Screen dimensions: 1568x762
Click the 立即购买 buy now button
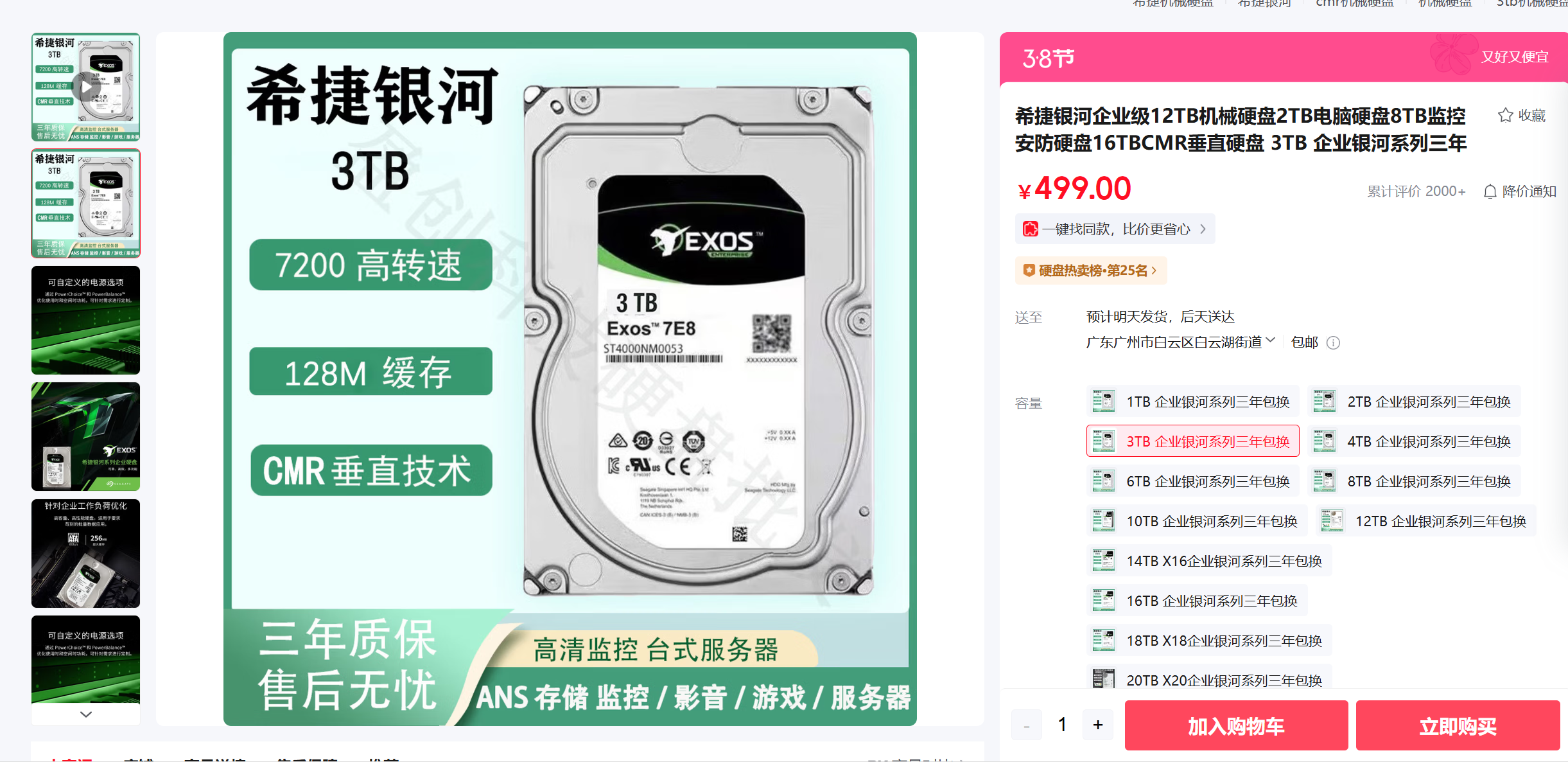pos(1458,725)
